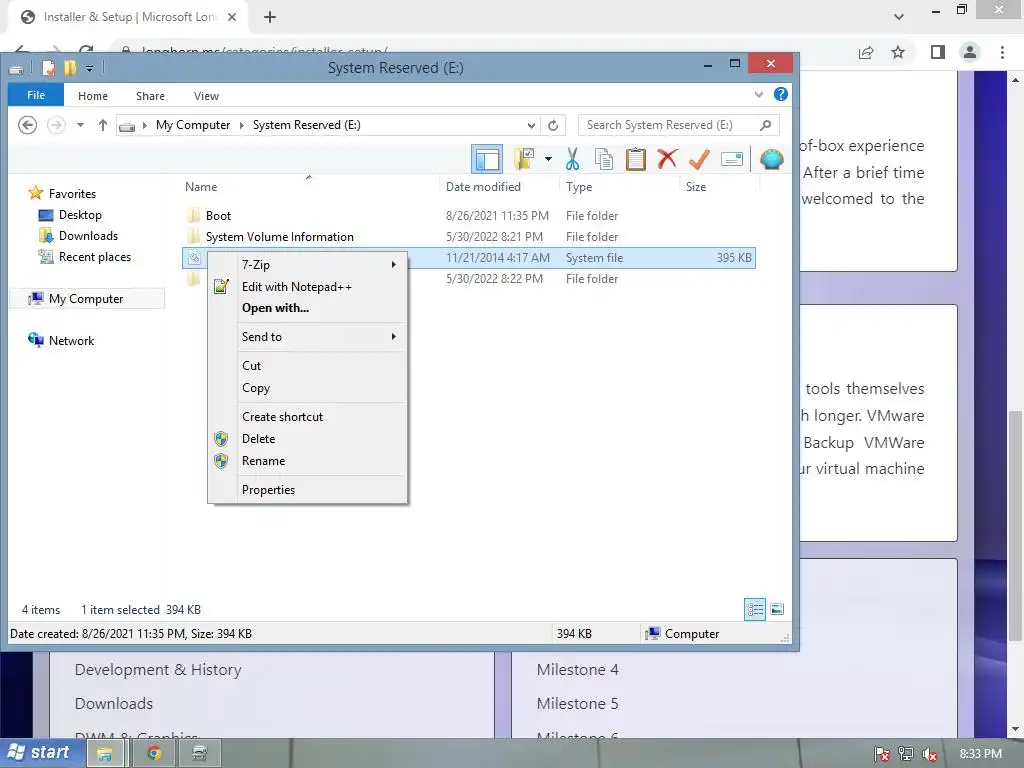The width and height of the screenshot is (1024, 768).
Task: Choose Rename in the context menu
Action: [308, 461]
